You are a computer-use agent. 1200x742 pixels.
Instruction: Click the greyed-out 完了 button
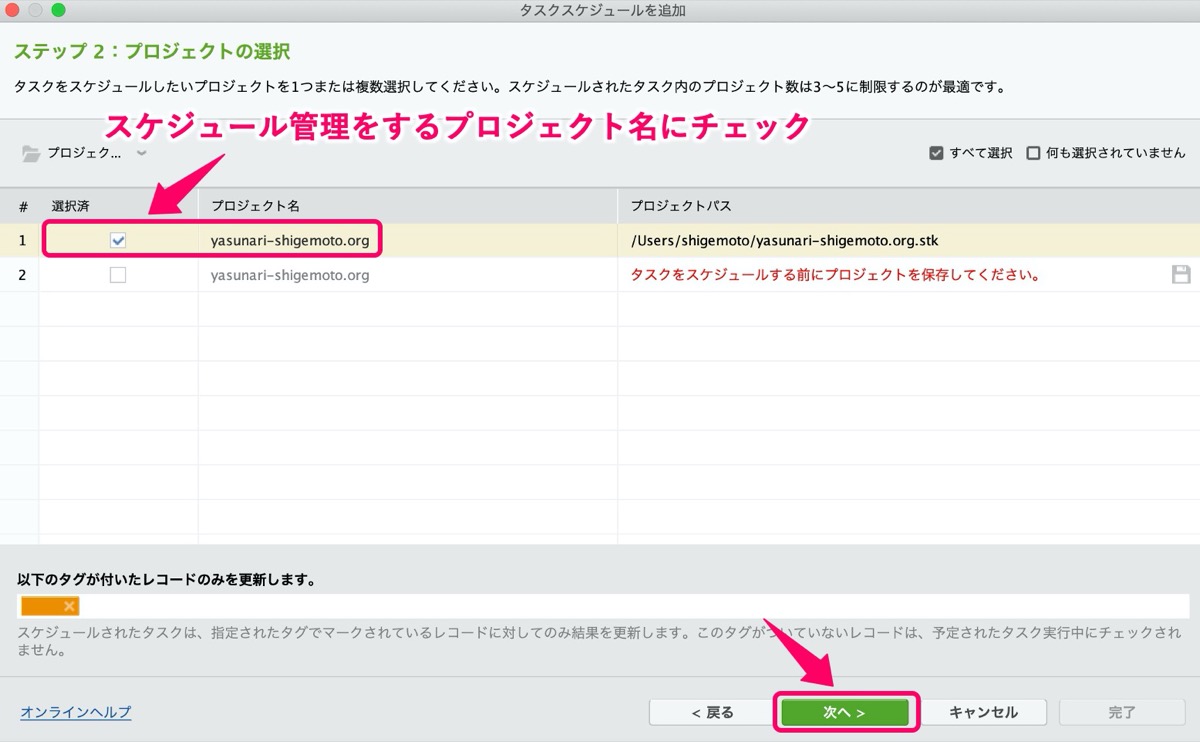[1122, 712]
